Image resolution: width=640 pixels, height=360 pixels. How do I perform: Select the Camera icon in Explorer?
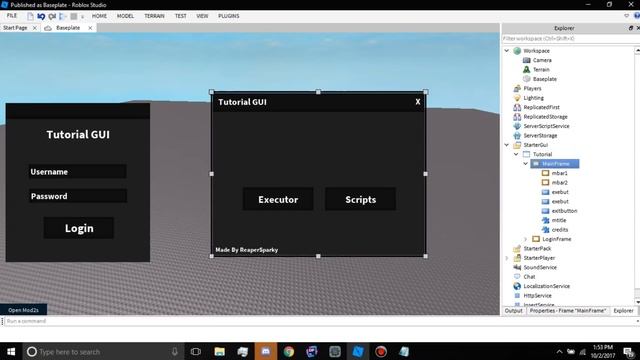(527, 60)
